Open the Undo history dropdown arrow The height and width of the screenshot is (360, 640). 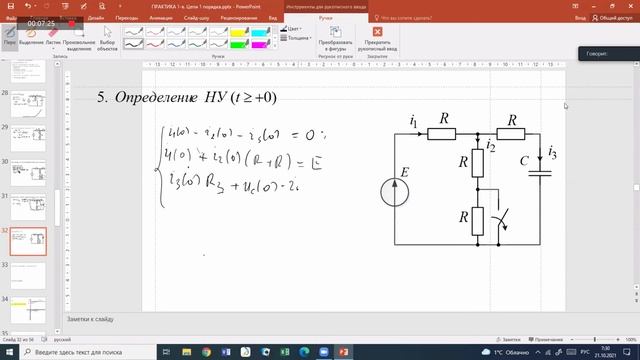pos(35,6)
